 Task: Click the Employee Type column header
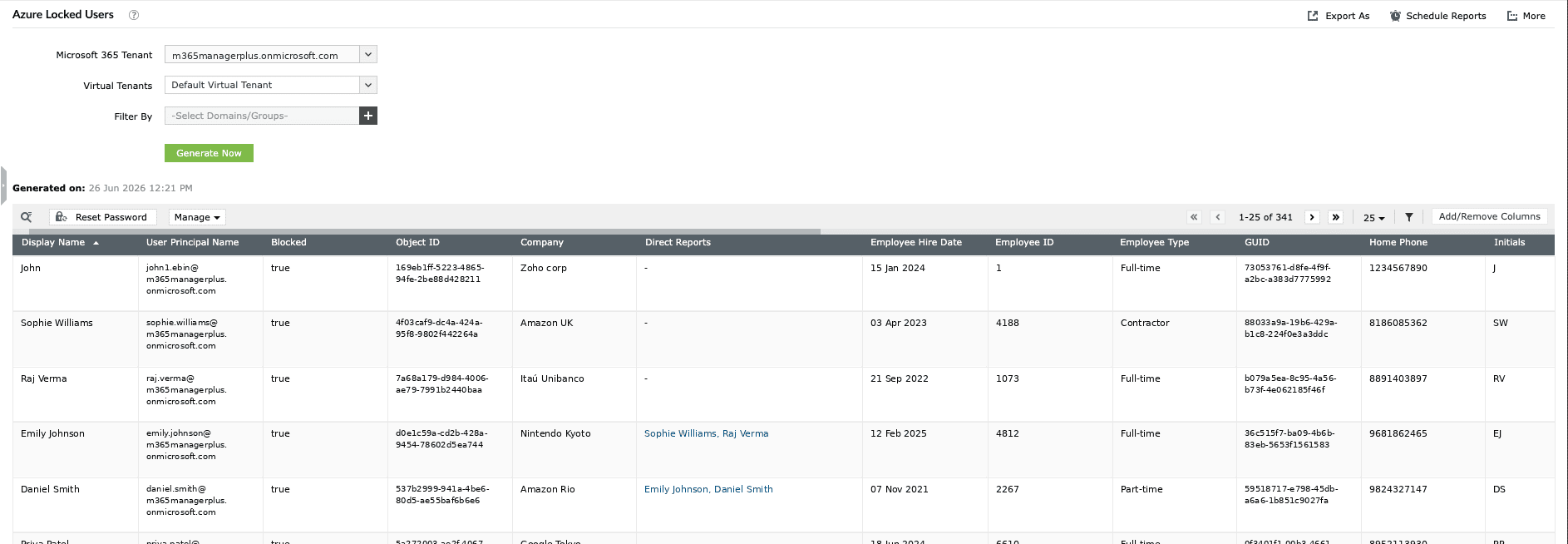(x=1154, y=243)
